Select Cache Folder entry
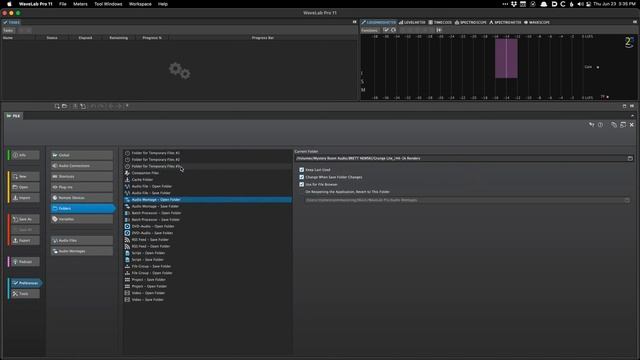The width and height of the screenshot is (640, 360). [x=207, y=180]
